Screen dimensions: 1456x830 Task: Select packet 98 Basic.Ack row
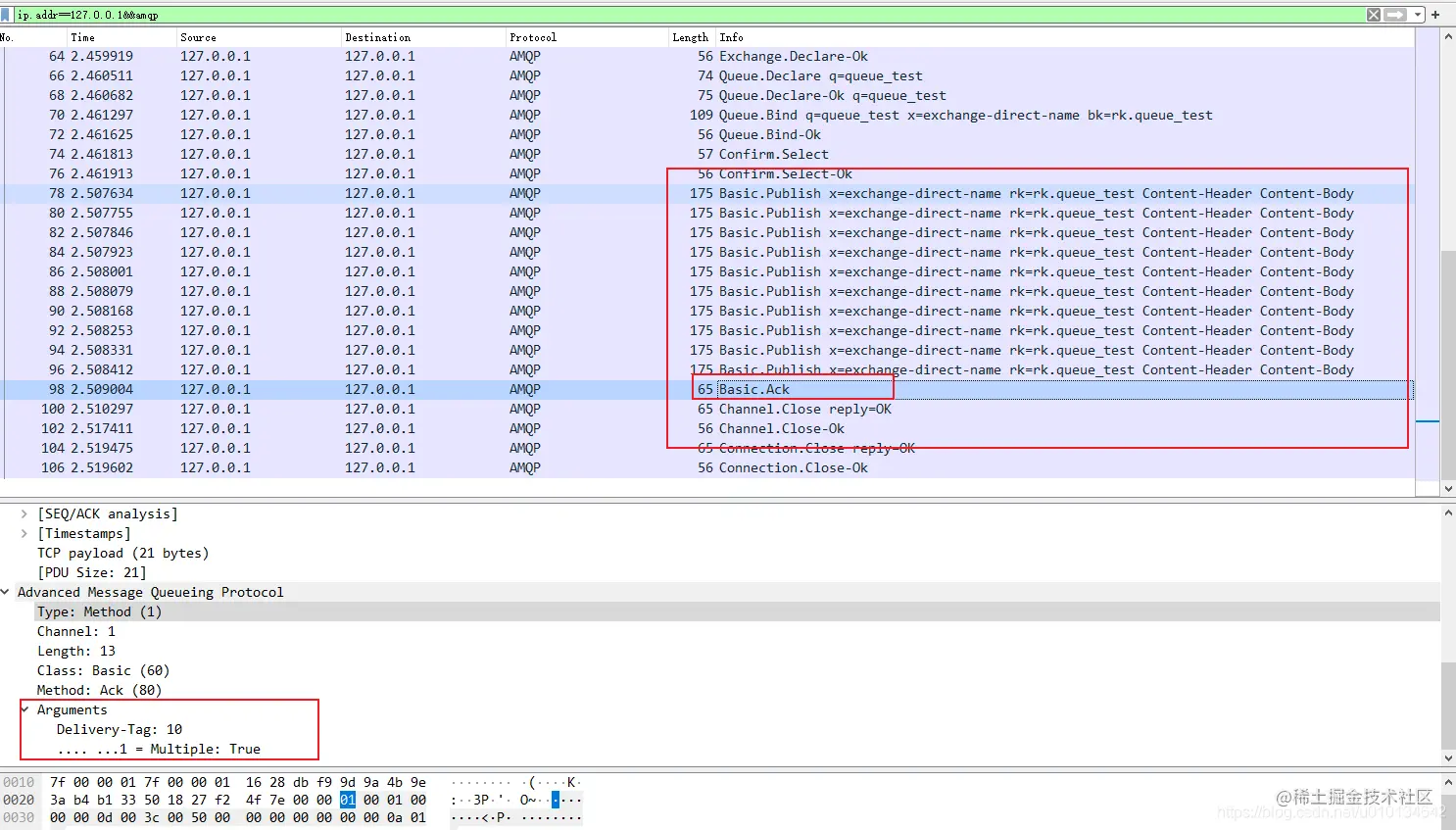(x=707, y=390)
